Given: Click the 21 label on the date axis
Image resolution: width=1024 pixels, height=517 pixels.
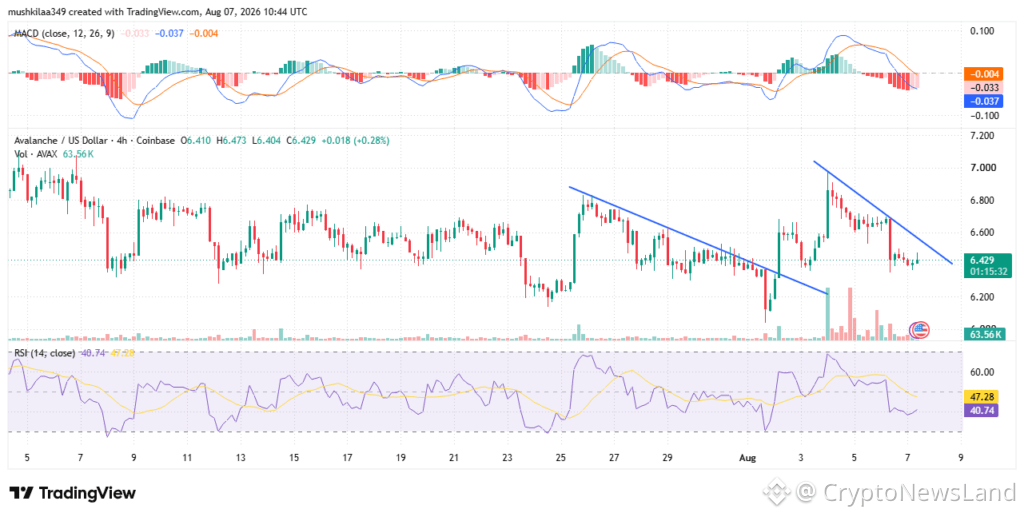Looking at the screenshot, I should [x=455, y=458].
